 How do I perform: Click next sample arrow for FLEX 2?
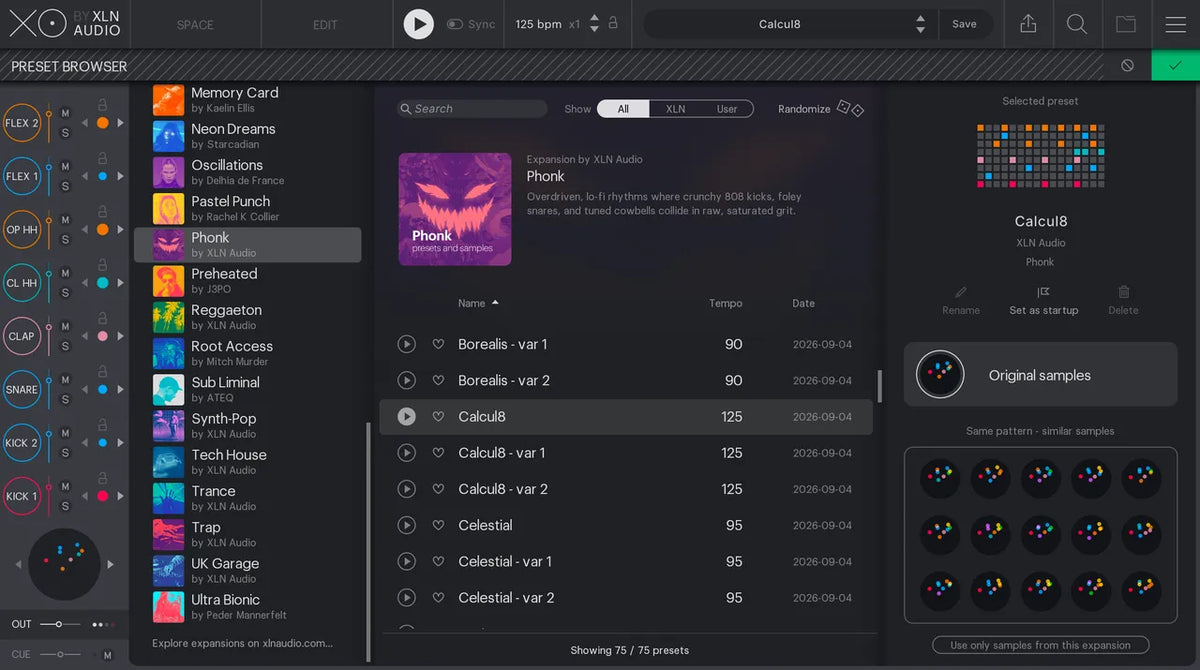(x=121, y=123)
